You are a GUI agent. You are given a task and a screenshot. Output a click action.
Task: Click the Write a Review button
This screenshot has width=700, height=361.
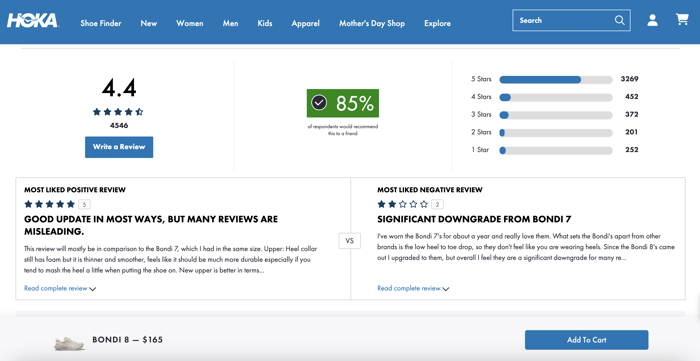[119, 147]
